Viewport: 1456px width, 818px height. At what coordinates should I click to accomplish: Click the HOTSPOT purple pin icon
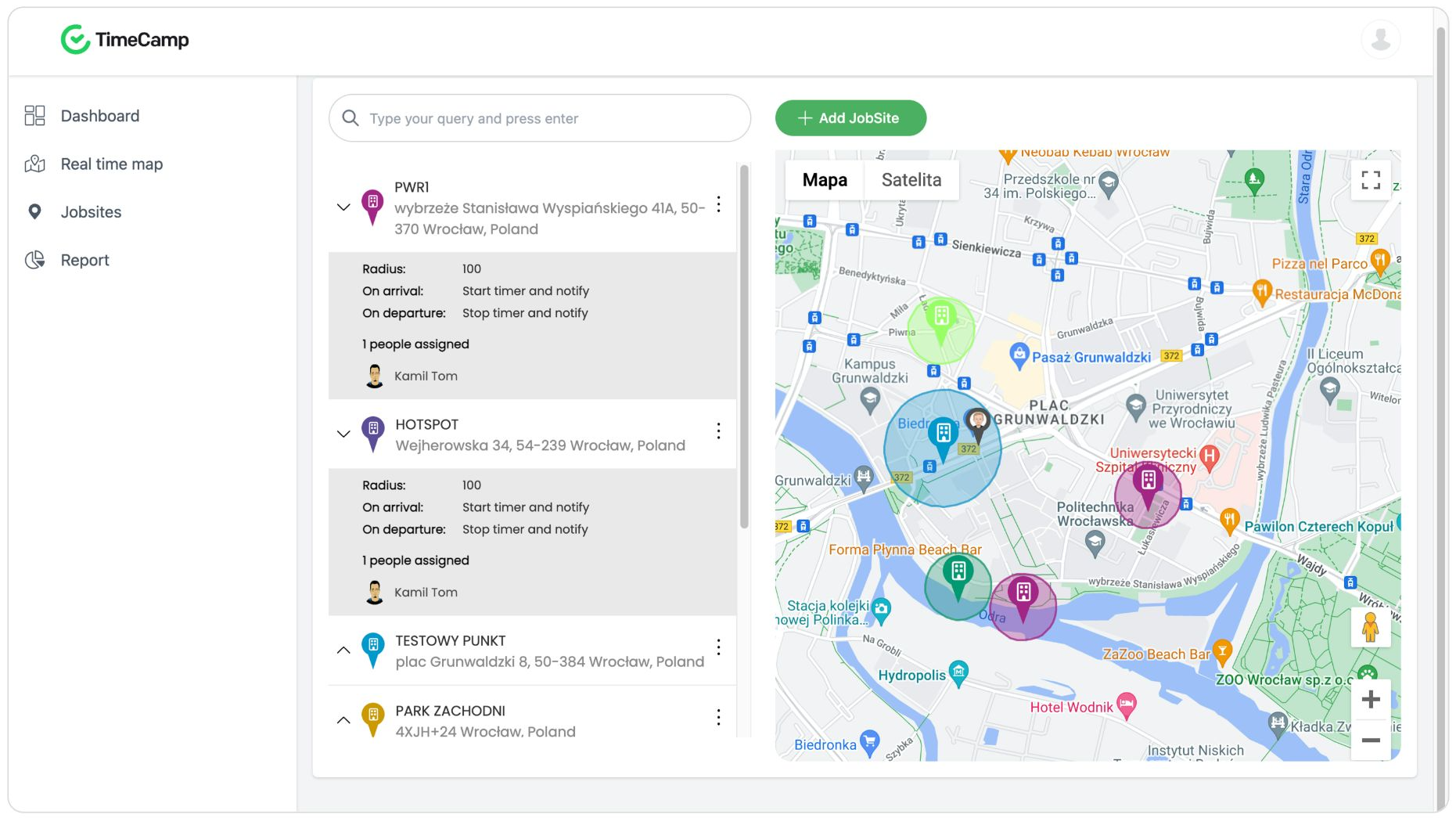coord(373,434)
